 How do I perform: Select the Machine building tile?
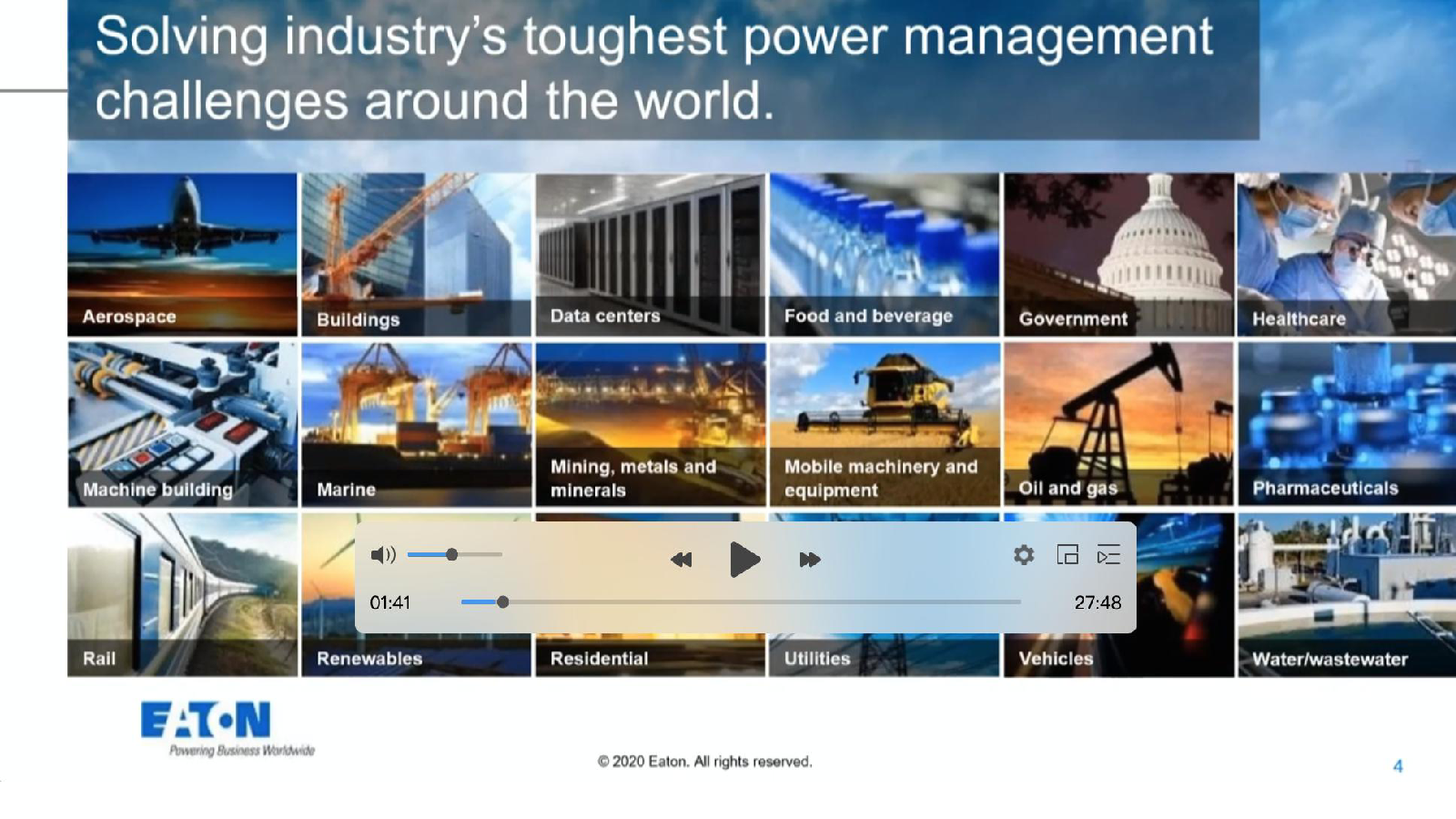pos(182,424)
